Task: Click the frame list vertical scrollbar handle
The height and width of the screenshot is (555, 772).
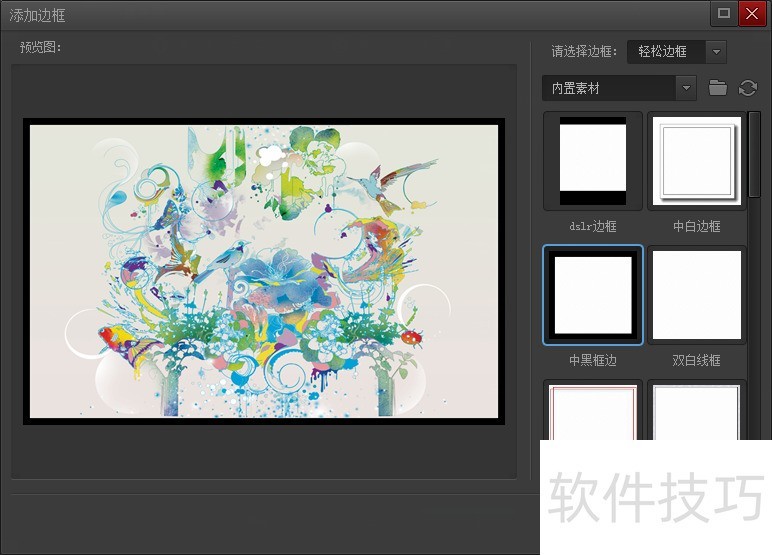Action: (x=754, y=155)
